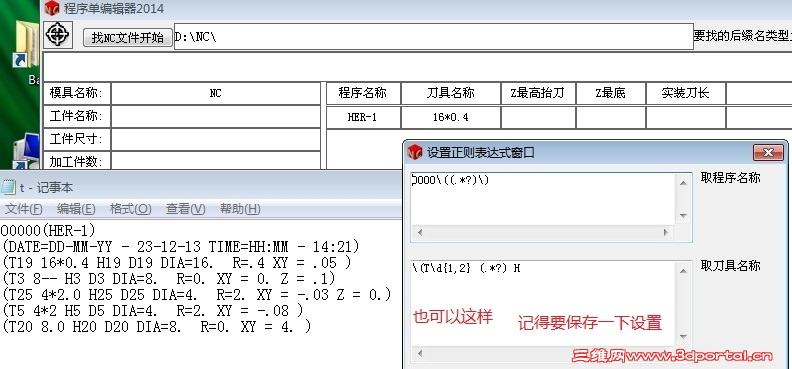Screen dimensions: 792x369
Task: Open the 格式(O) menu in Notepad
Action: (130, 208)
